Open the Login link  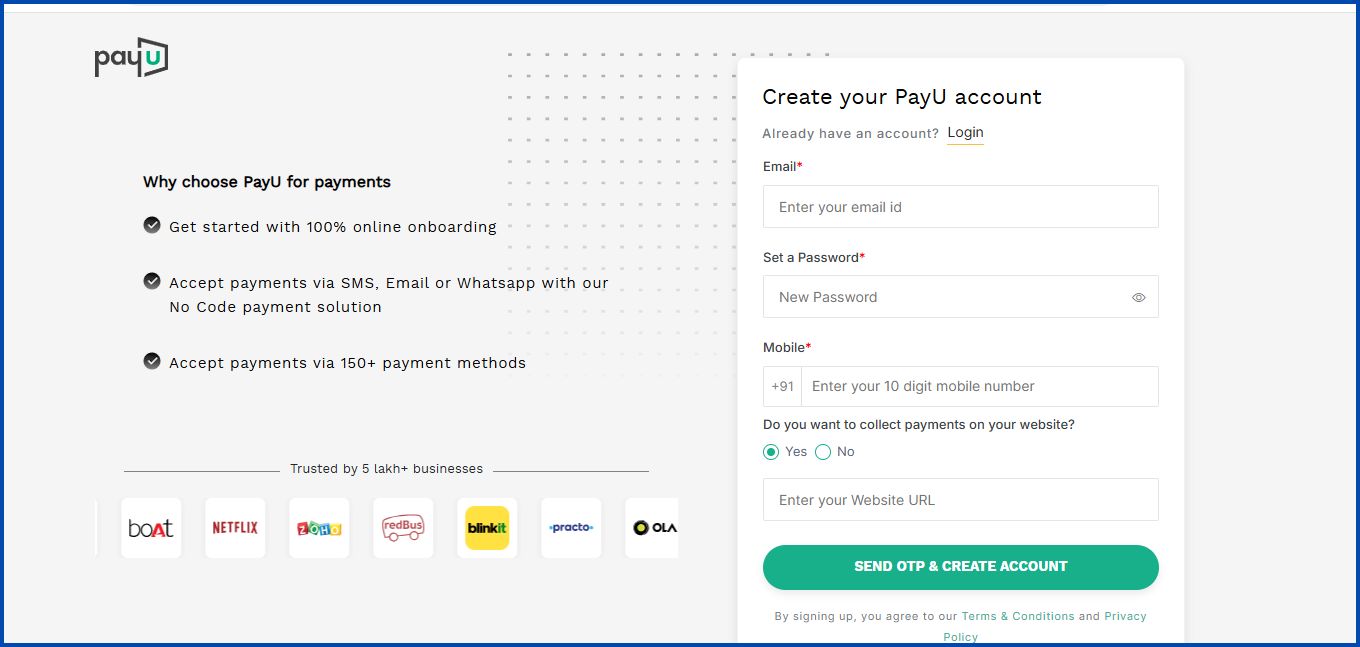tap(964, 132)
